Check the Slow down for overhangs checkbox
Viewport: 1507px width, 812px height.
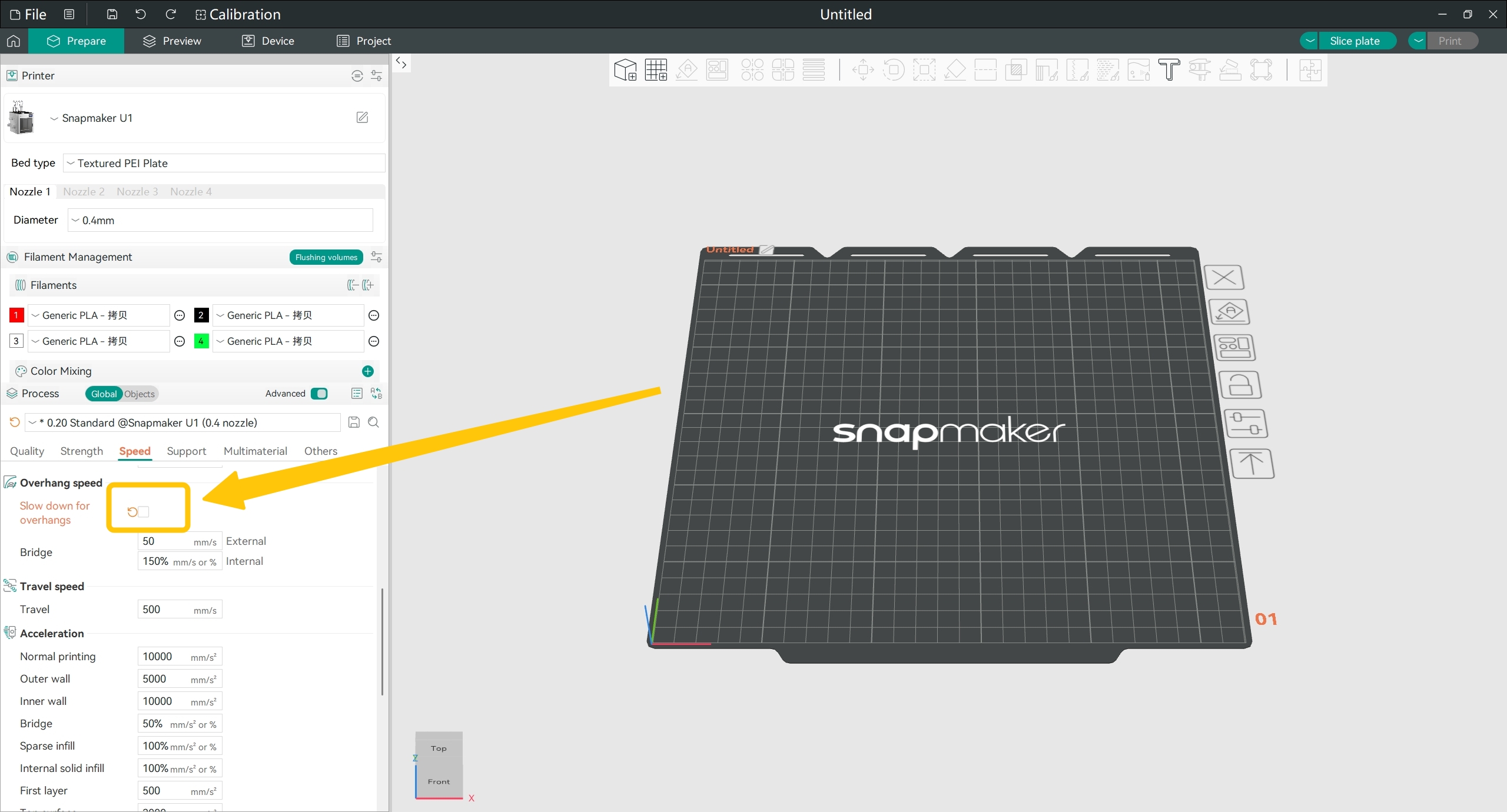click(144, 512)
